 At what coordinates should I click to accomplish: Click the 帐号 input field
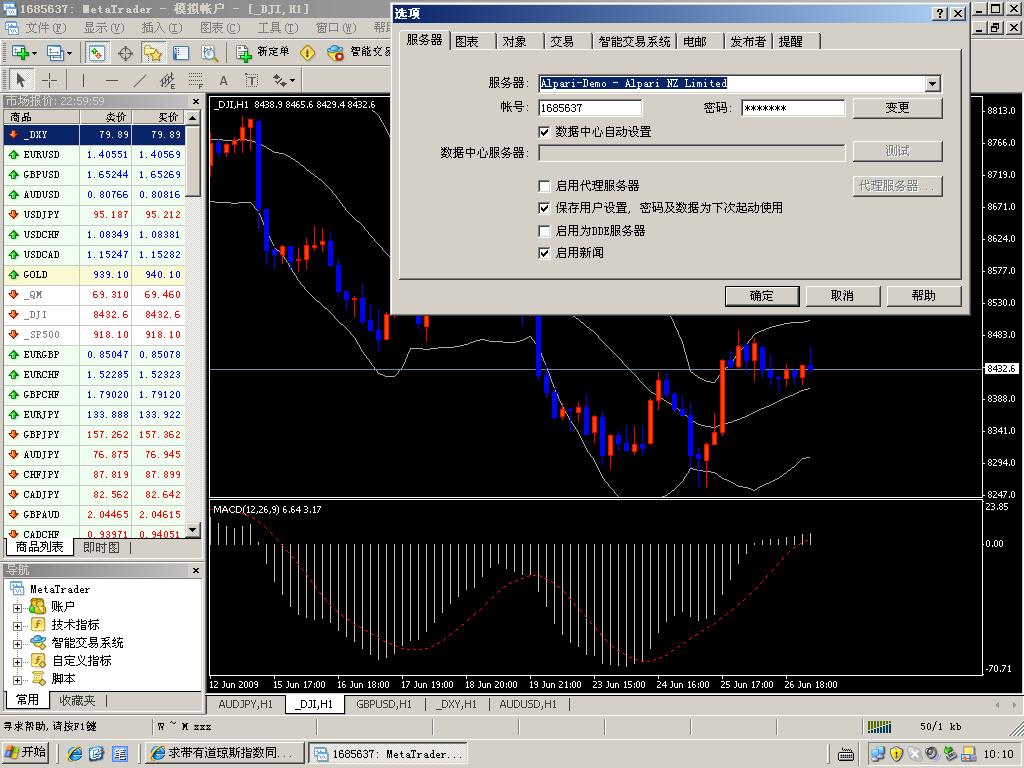[590, 108]
